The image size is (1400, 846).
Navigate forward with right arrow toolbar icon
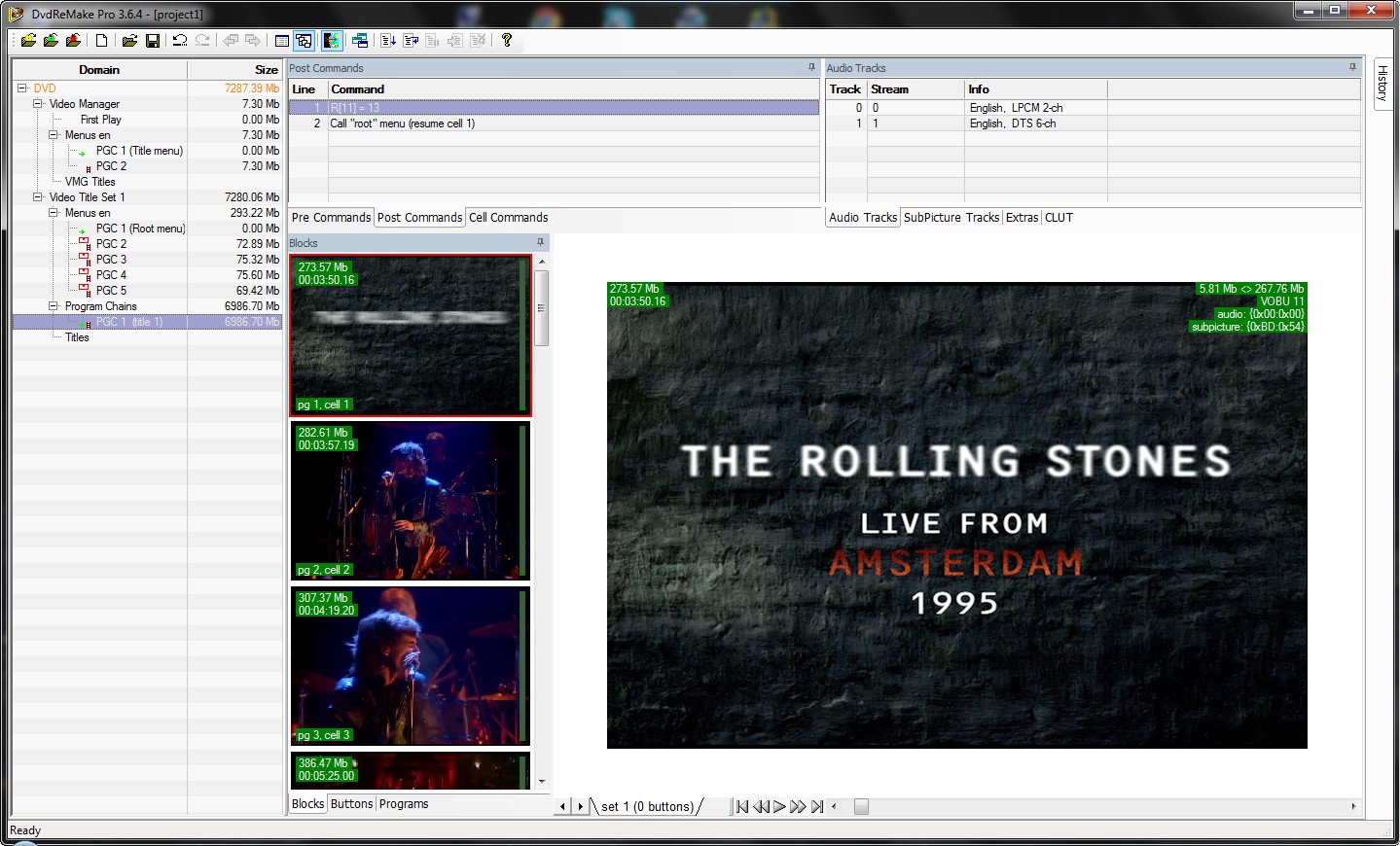point(253,40)
